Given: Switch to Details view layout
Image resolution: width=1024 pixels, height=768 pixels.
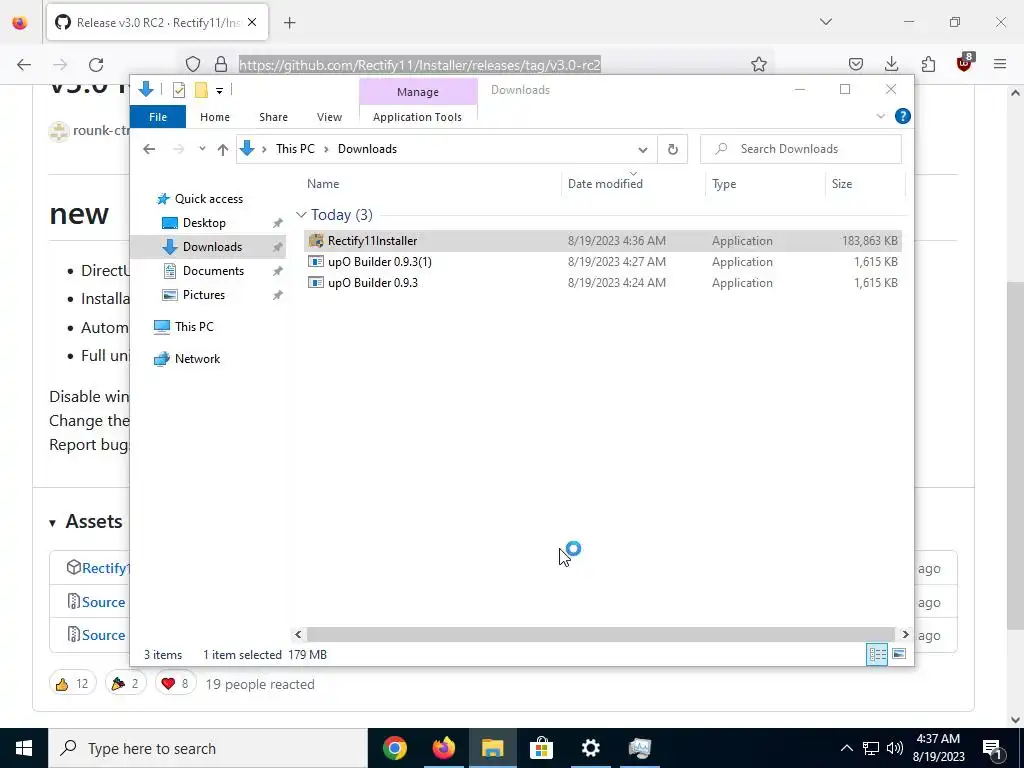Looking at the screenshot, I should [x=877, y=654].
